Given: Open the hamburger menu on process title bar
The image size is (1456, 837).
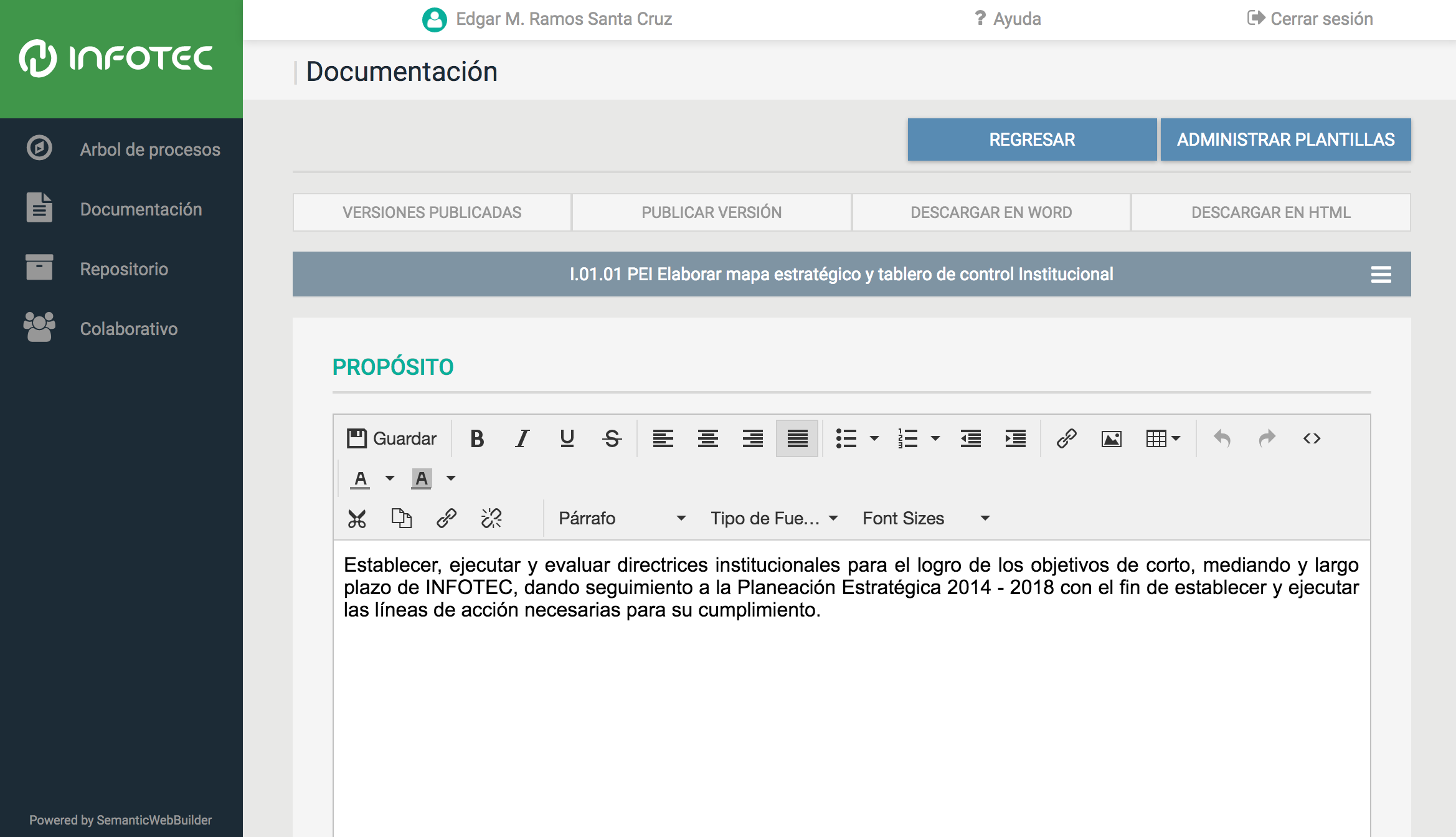Looking at the screenshot, I should pos(1381,274).
